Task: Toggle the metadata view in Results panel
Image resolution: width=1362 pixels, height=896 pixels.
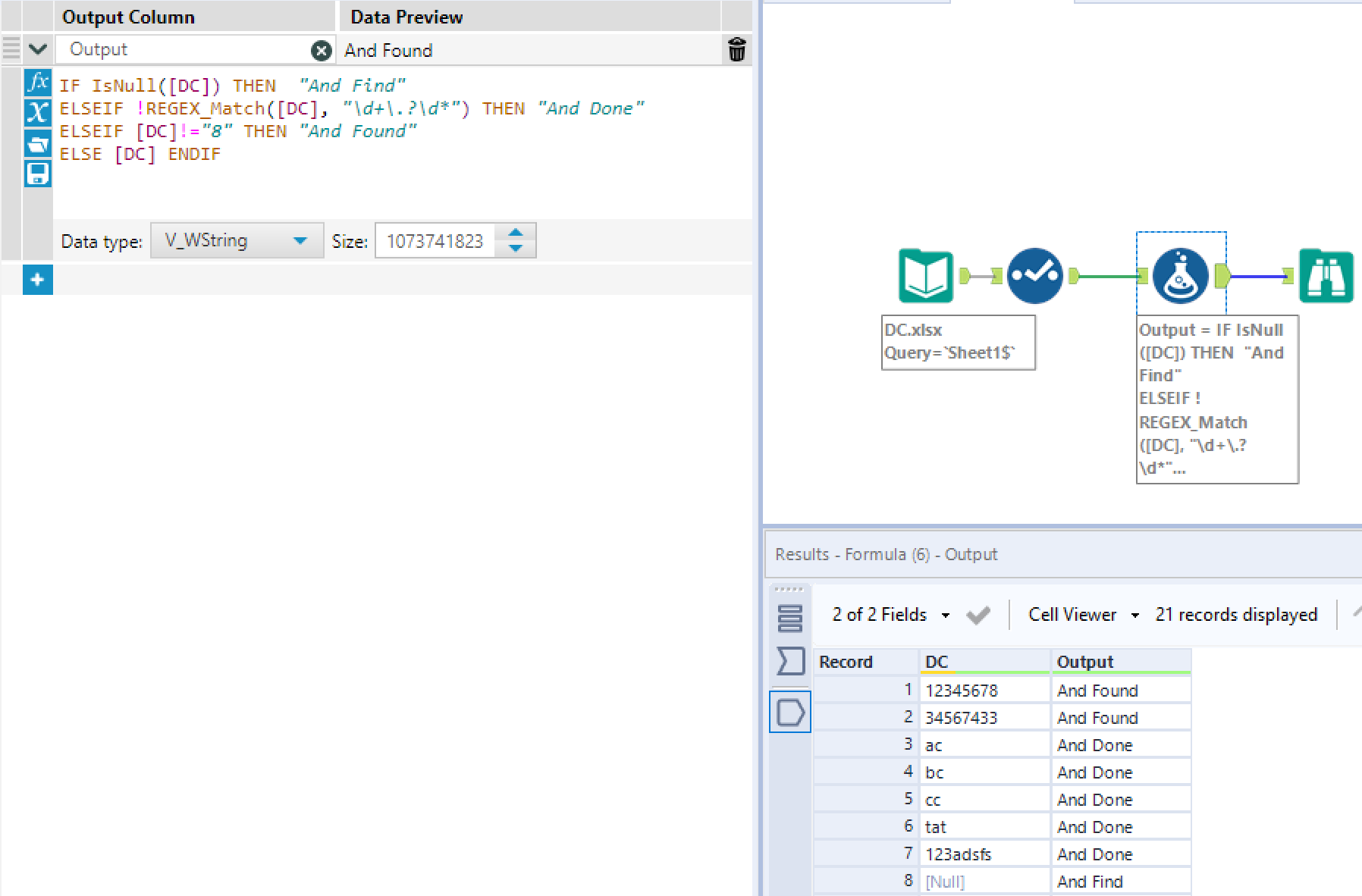Action: pos(791,661)
